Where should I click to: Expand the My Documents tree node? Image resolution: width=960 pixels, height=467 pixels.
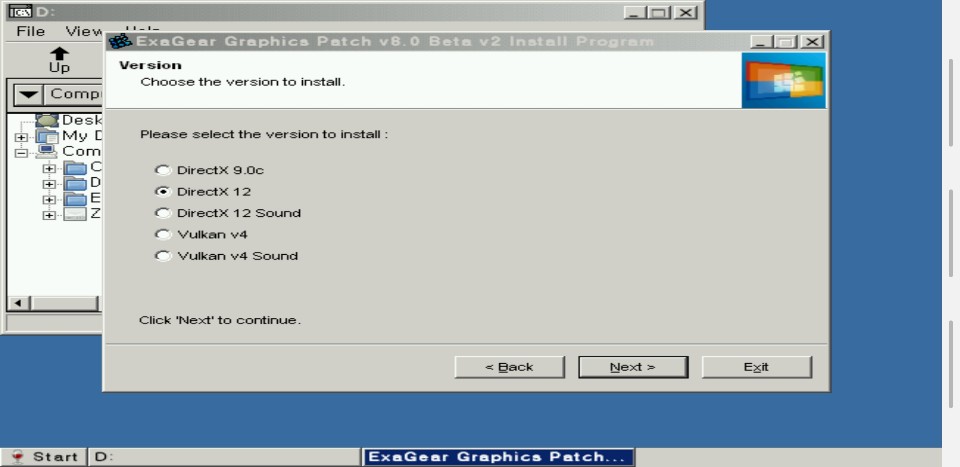coord(21,137)
